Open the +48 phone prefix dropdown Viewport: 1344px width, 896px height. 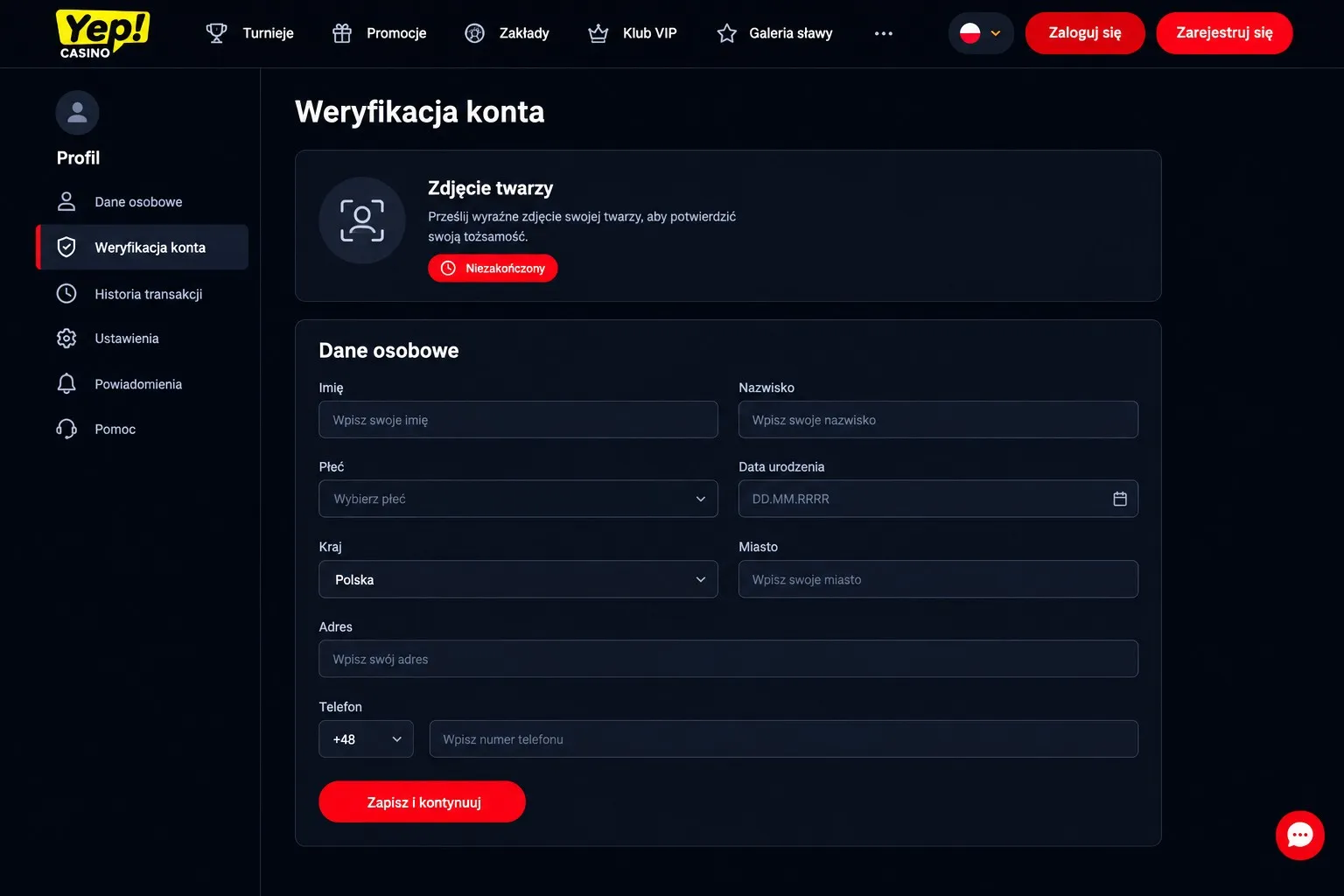(367, 739)
